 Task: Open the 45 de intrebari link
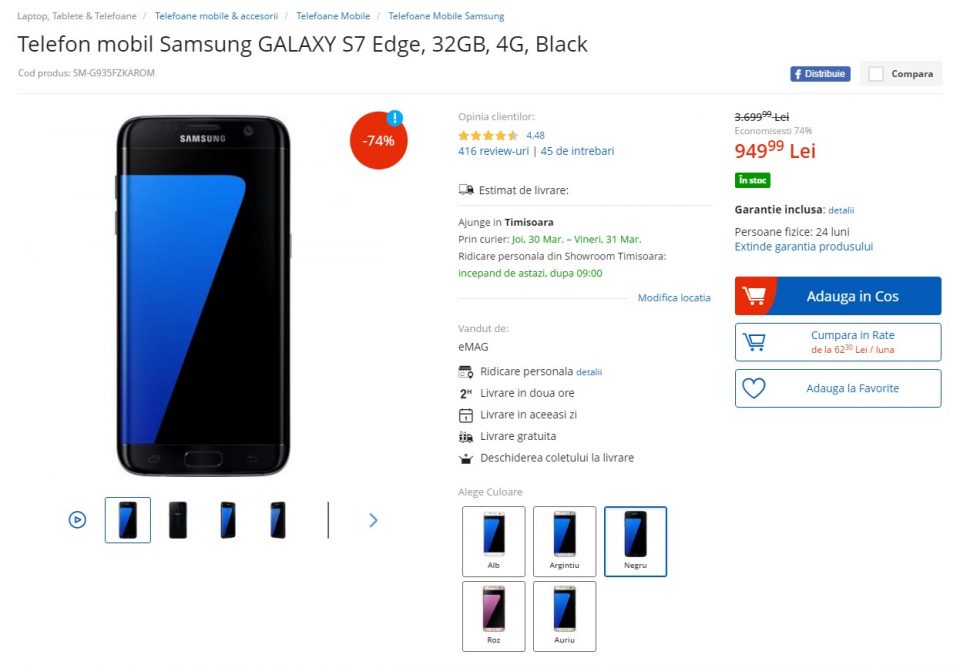(x=577, y=151)
